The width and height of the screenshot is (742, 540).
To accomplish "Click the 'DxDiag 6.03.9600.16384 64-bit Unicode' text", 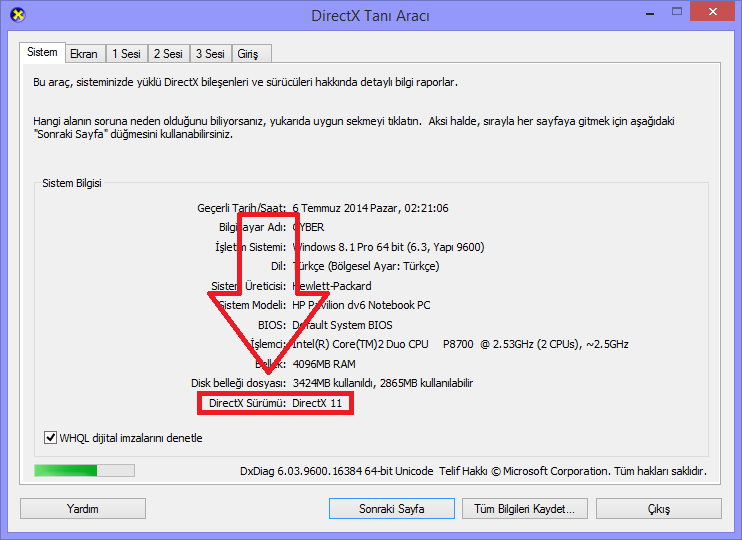I will coord(336,471).
